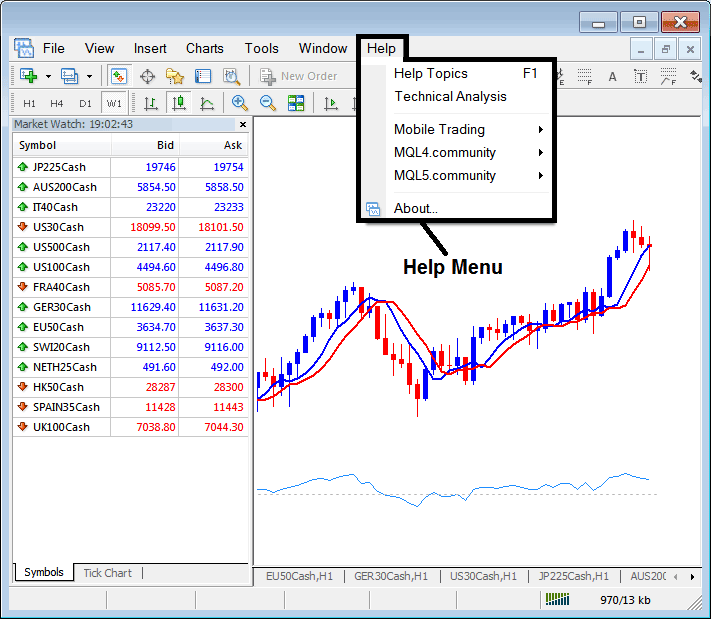Open the Navigator folder-star icon
The width and height of the screenshot is (711, 619).
point(175,76)
